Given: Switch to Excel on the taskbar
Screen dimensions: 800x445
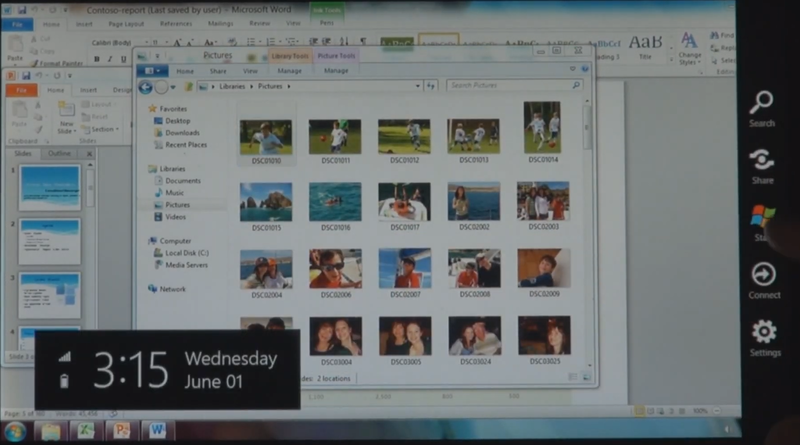Looking at the screenshot, I should click(x=85, y=431).
